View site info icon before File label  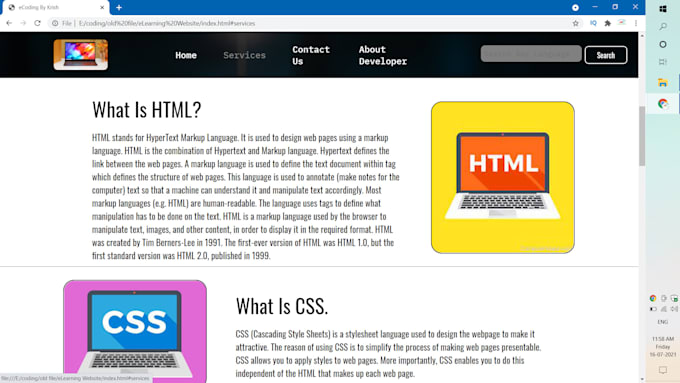(55, 23)
